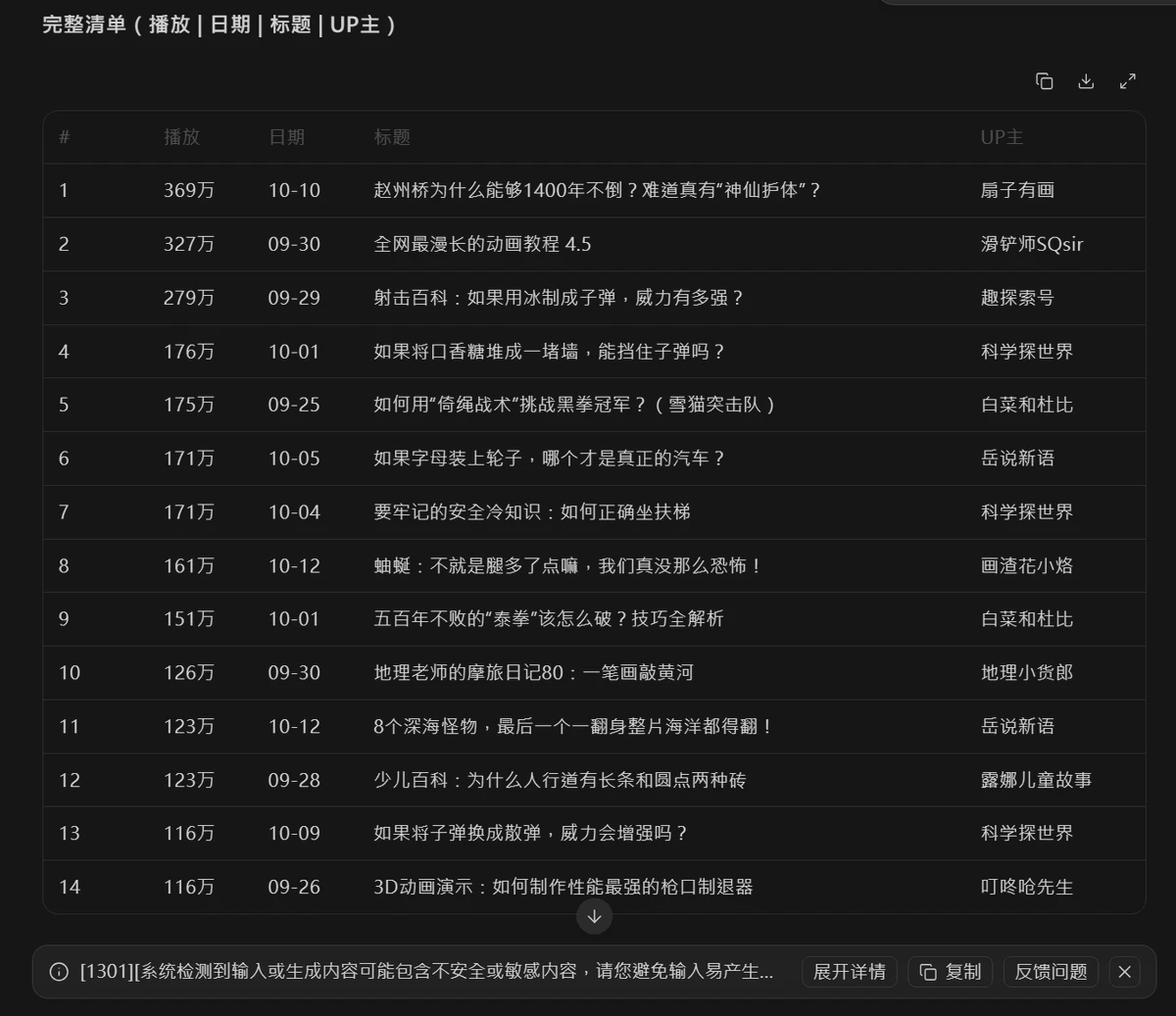The height and width of the screenshot is (1016, 1176).
Task: Click the date 09-25 in row 5
Action: pos(294,405)
